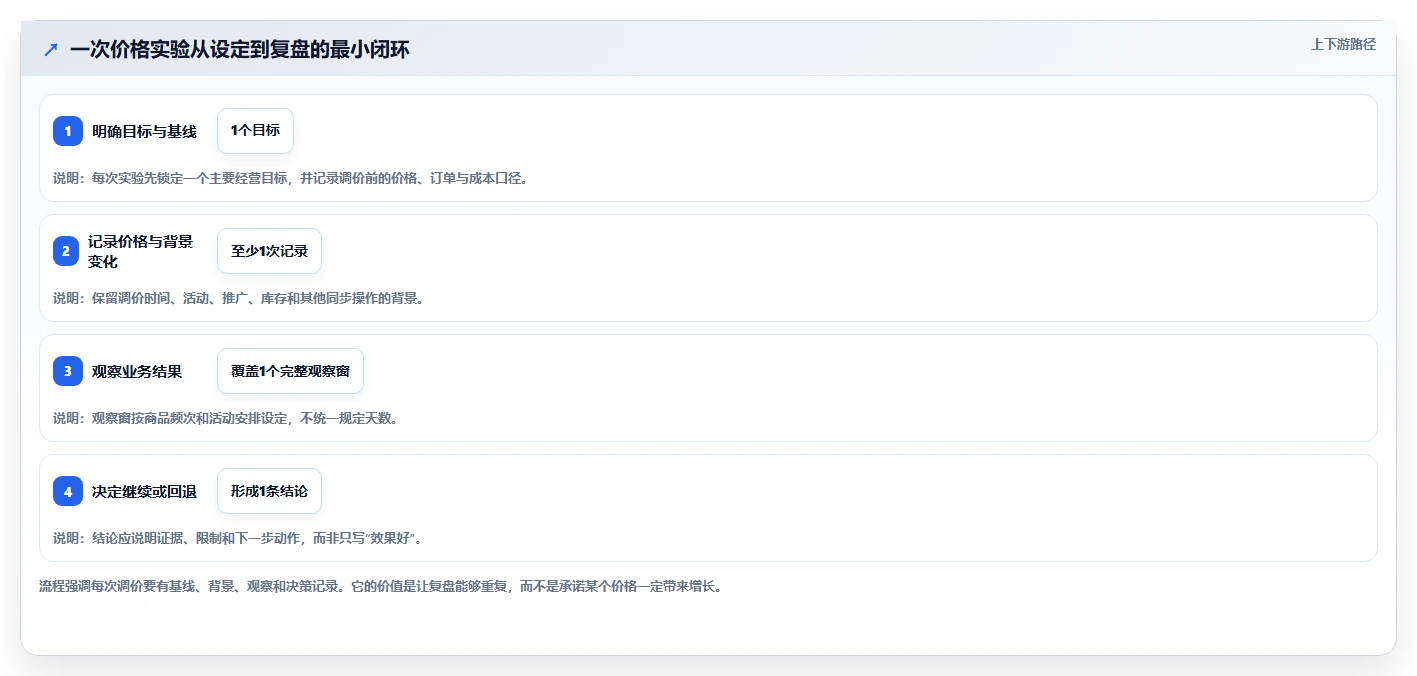Image resolution: width=1417 pixels, height=676 pixels.
Task: Click the step title 决定继续或回退
Action: point(144,491)
